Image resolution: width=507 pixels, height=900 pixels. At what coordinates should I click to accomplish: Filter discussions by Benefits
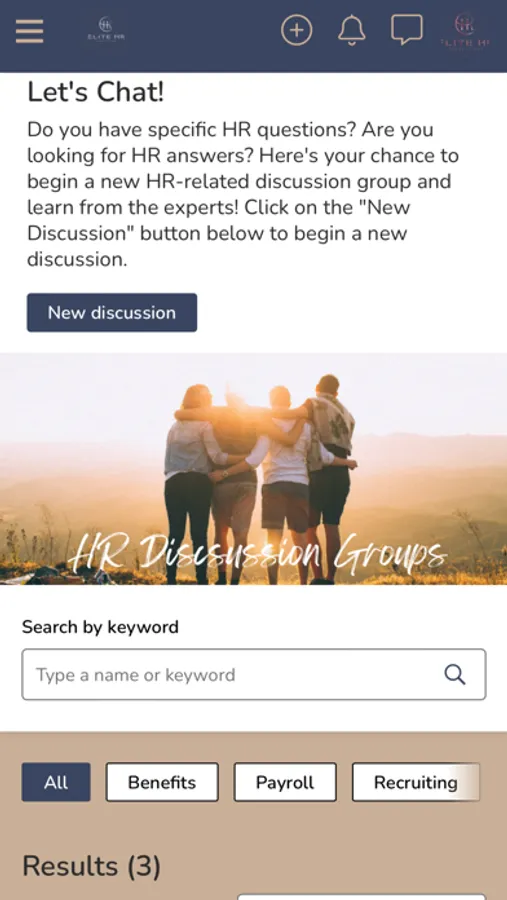(162, 782)
